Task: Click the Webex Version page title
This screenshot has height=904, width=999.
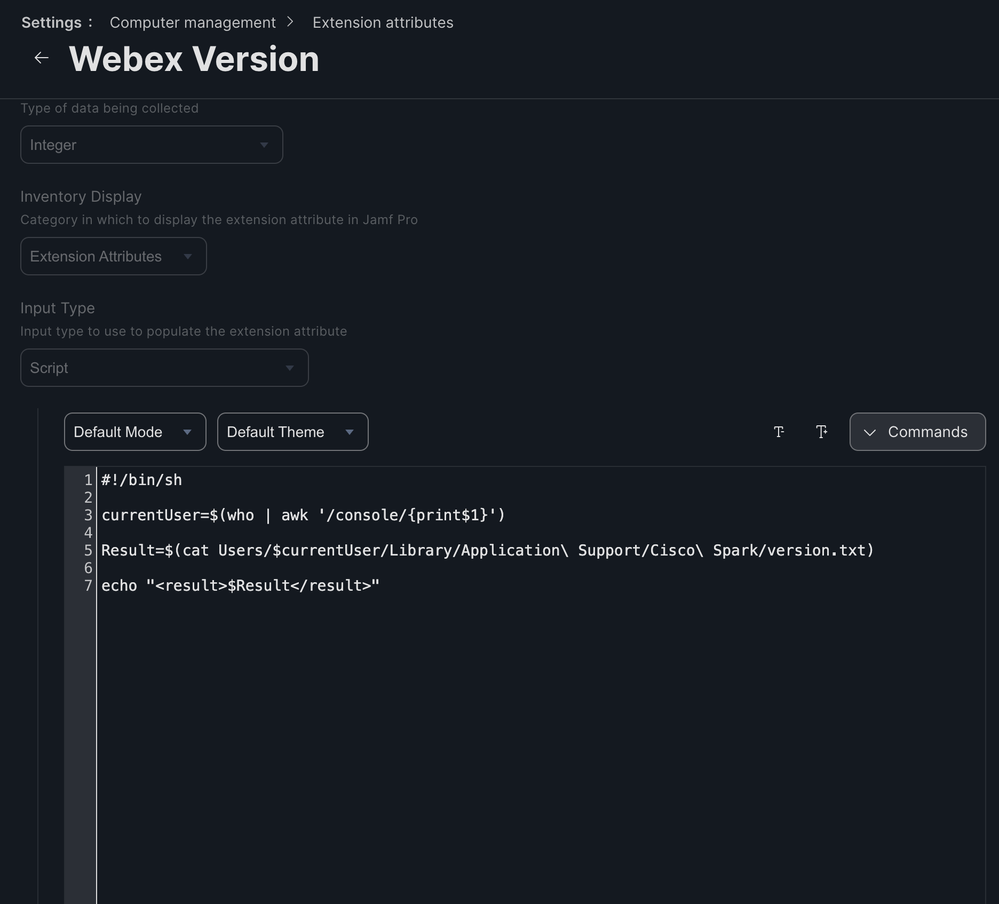Action: [194, 59]
